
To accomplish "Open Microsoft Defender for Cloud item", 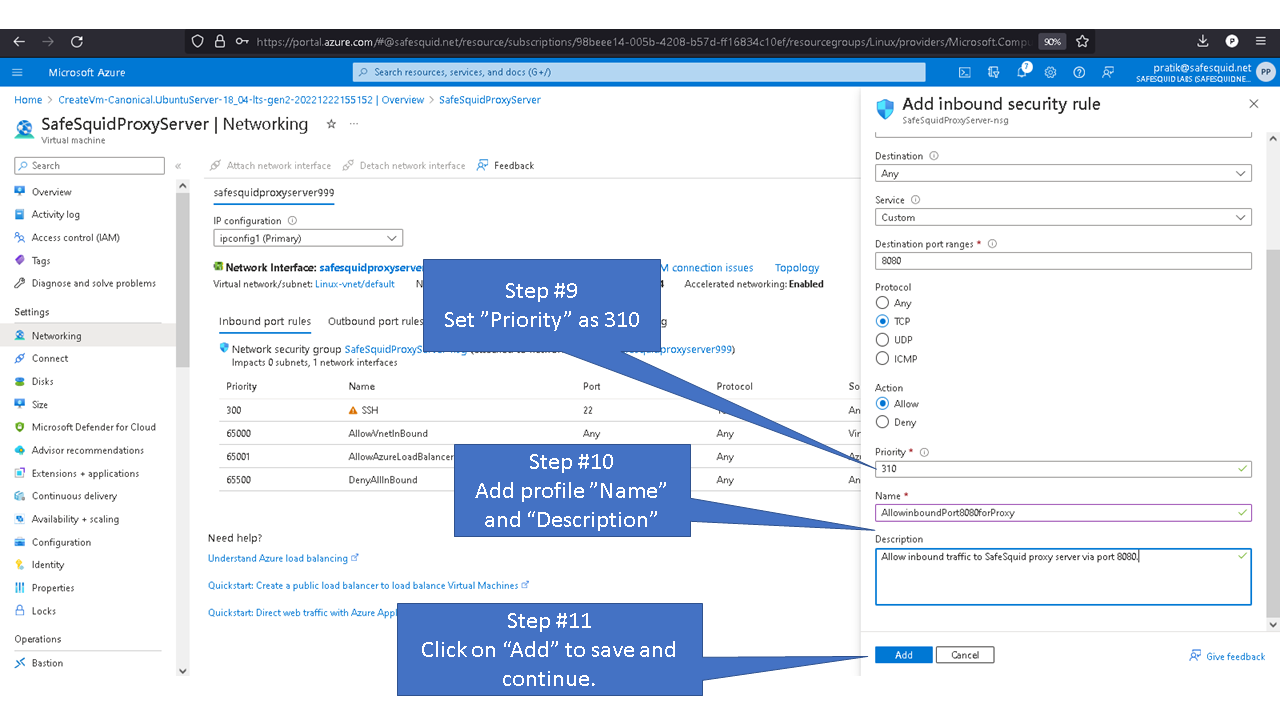I will click(93, 427).
